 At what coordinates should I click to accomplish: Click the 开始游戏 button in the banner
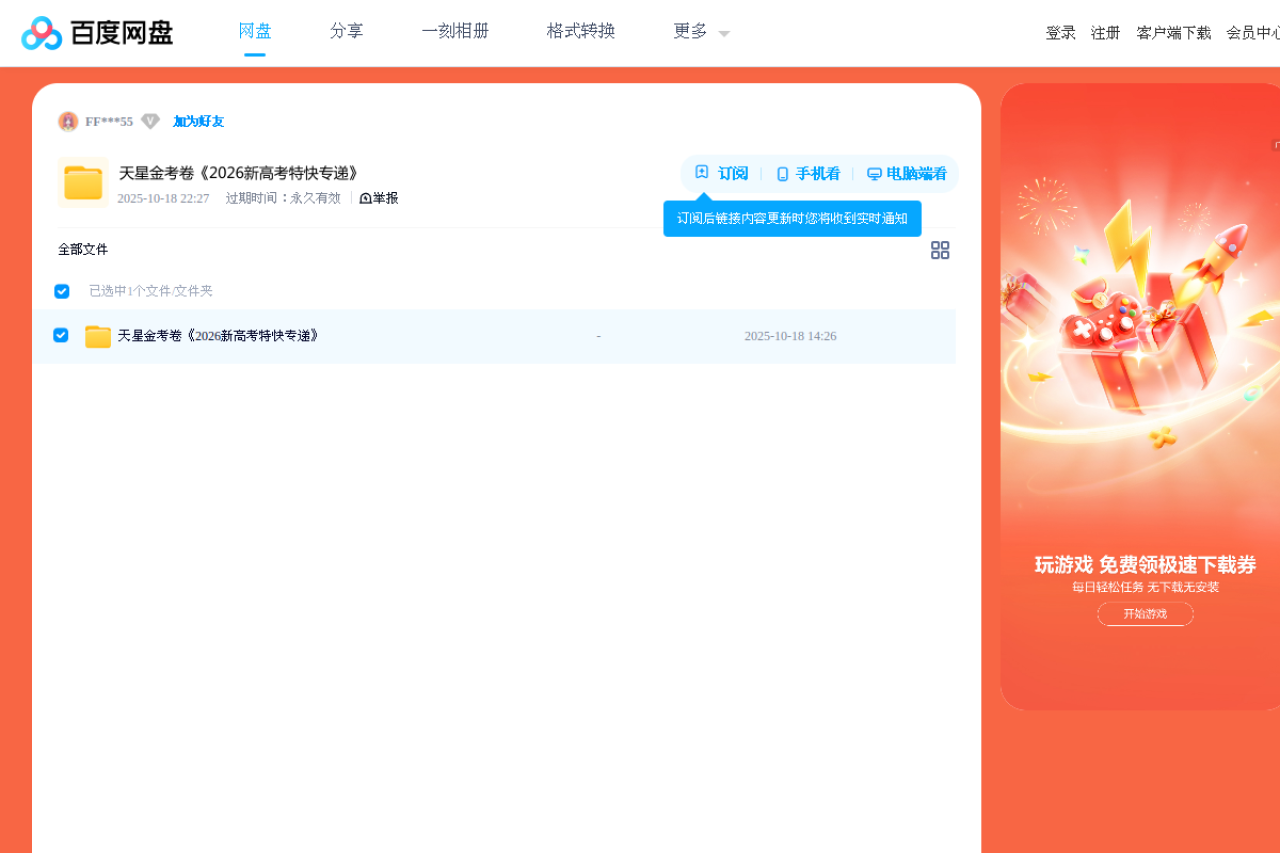coord(1145,613)
